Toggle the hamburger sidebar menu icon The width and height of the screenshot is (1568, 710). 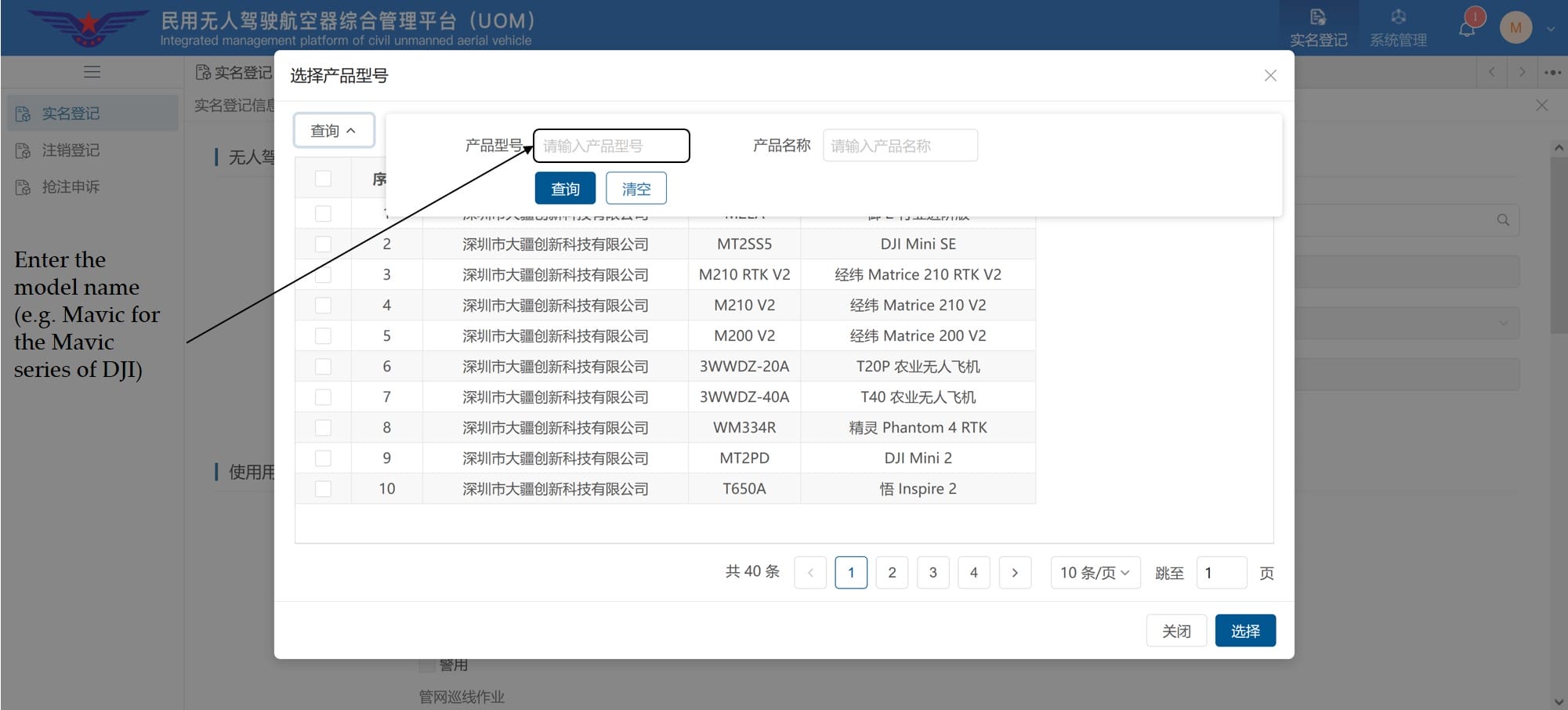tap(92, 72)
